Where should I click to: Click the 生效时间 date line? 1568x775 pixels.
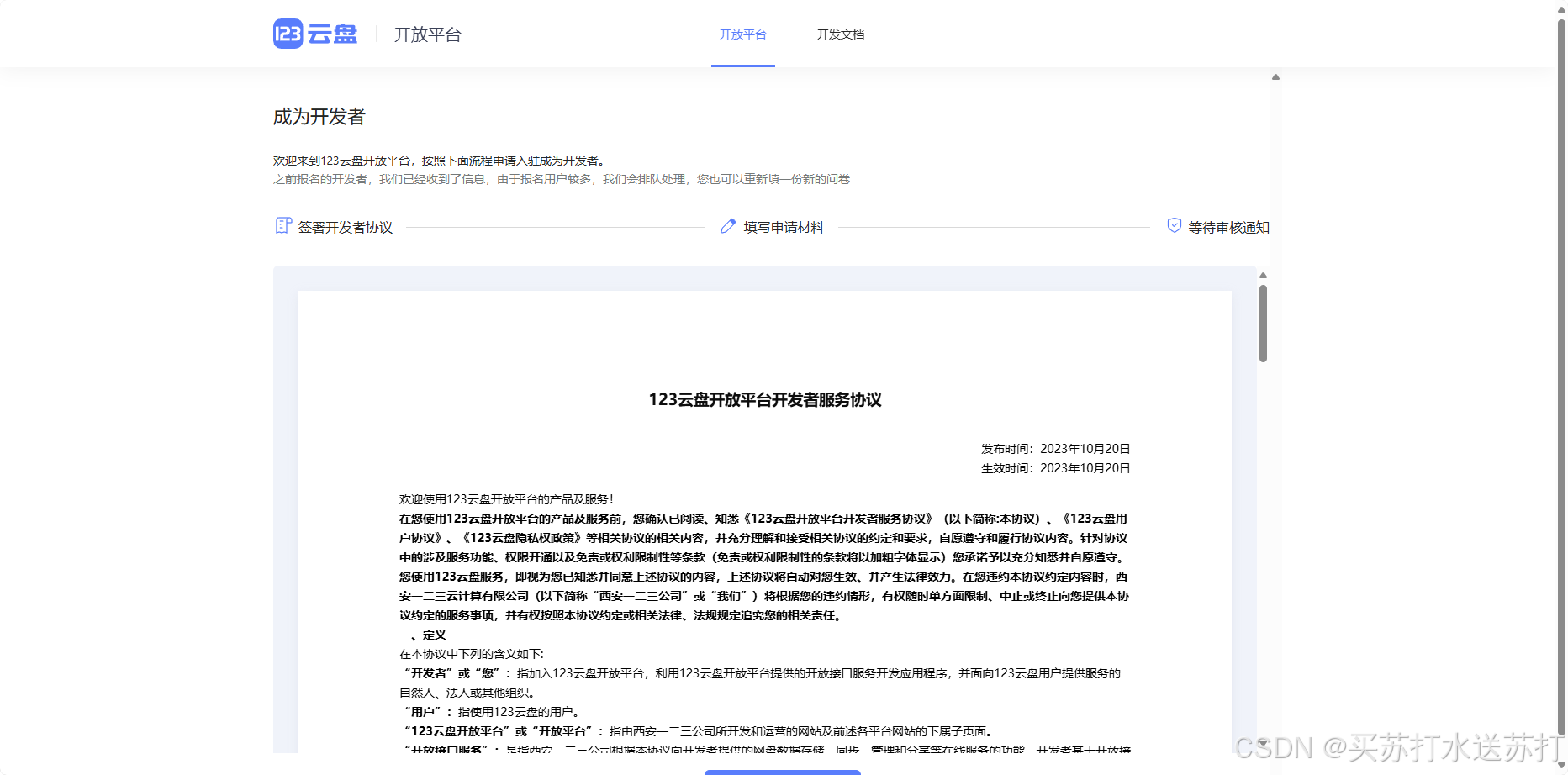click(1056, 468)
